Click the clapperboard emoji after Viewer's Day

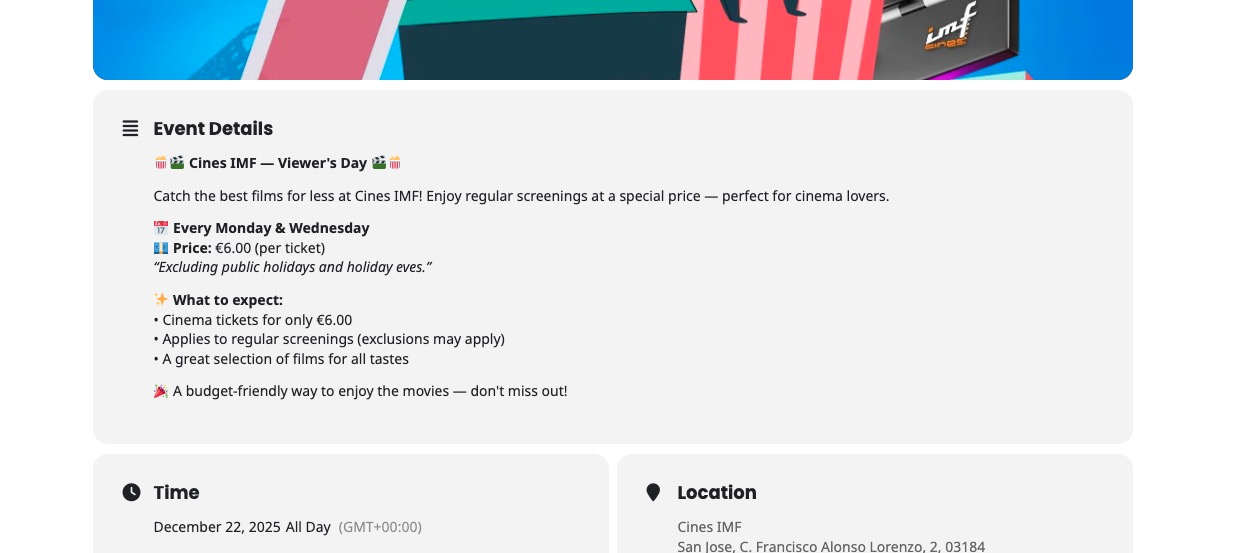click(x=379, y=163)
